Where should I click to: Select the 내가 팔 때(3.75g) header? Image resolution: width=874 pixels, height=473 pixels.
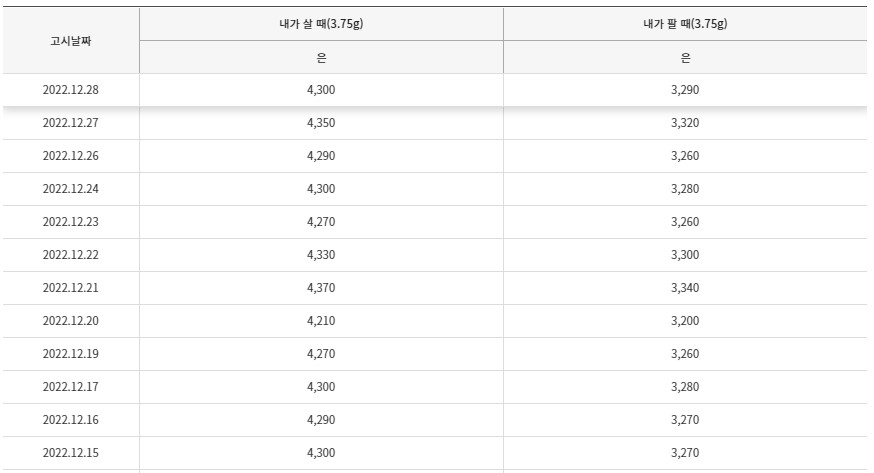coord(685,23)
